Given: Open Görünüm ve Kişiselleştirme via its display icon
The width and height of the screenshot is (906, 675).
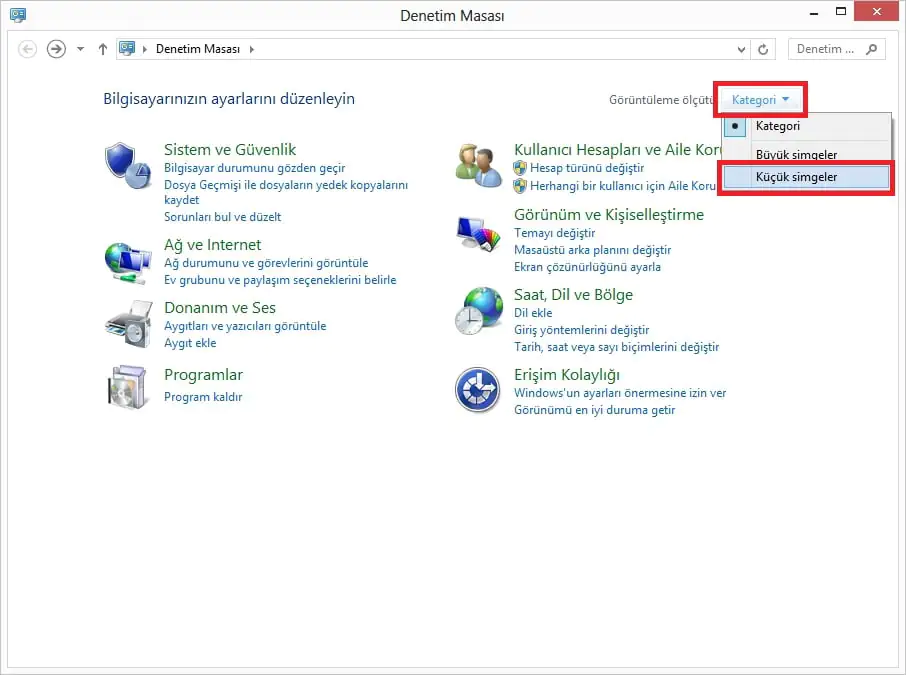Looking at the screenshot, I should coord(477,235).
